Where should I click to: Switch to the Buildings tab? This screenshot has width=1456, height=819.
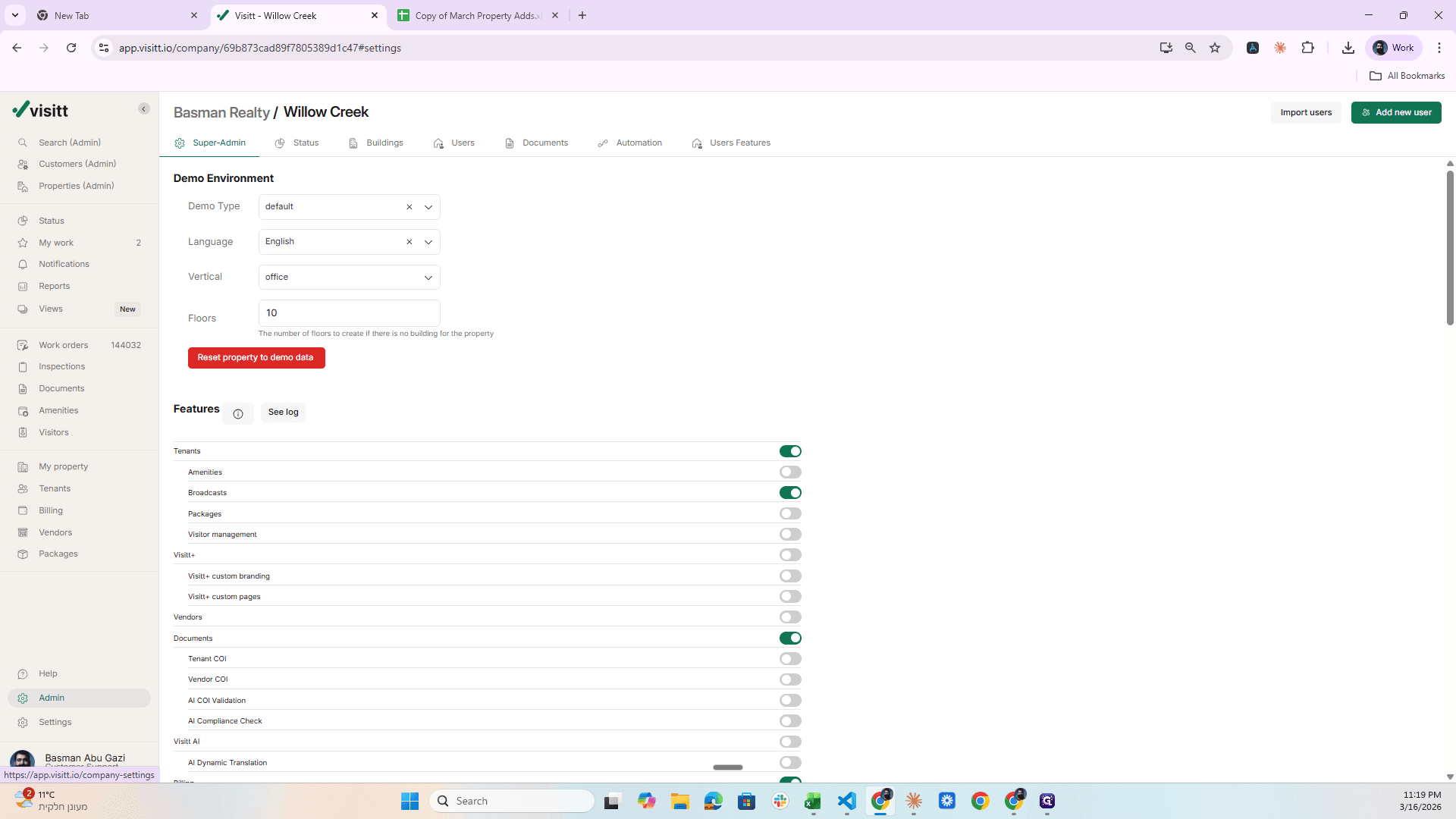376,143
